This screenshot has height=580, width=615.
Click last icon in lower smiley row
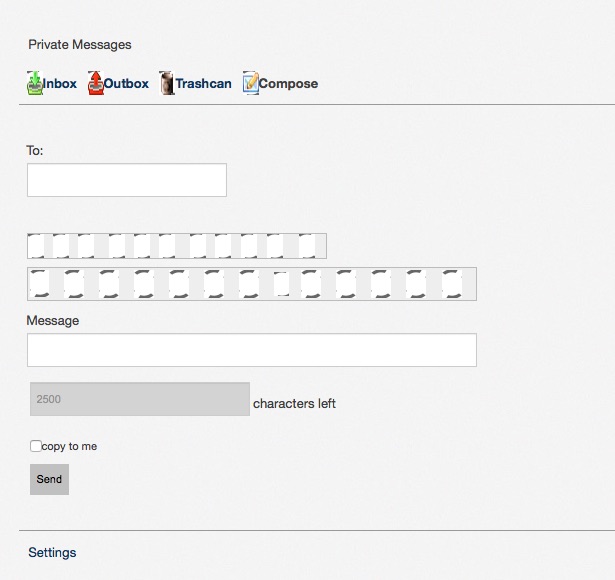coord(452,284)
